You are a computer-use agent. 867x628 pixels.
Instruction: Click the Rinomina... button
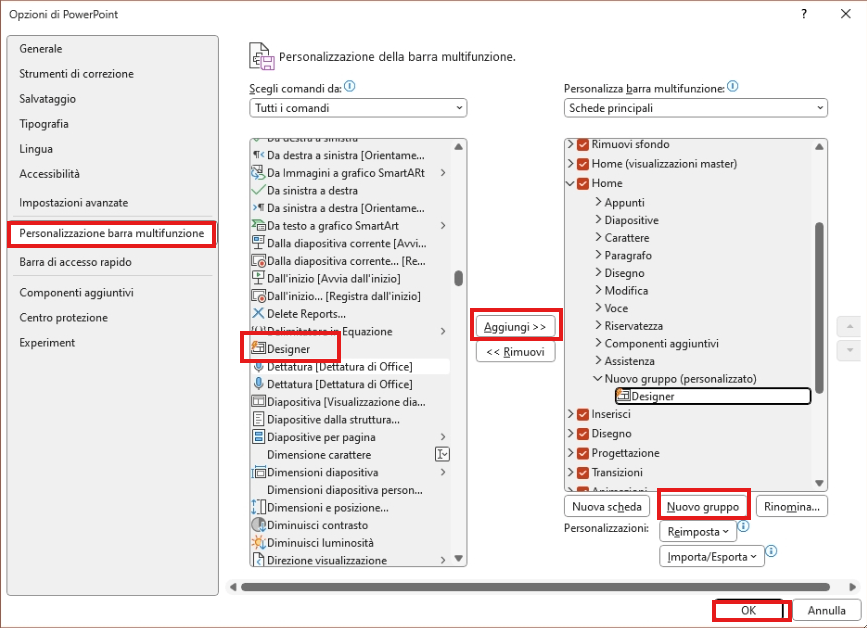(x=791, y=506)
